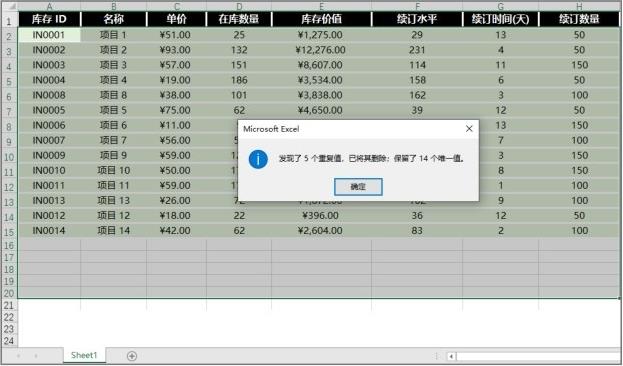Click cell 项目 14
Image resolution: width=623 pixels, height=366 pixels.
pos(114,230)
